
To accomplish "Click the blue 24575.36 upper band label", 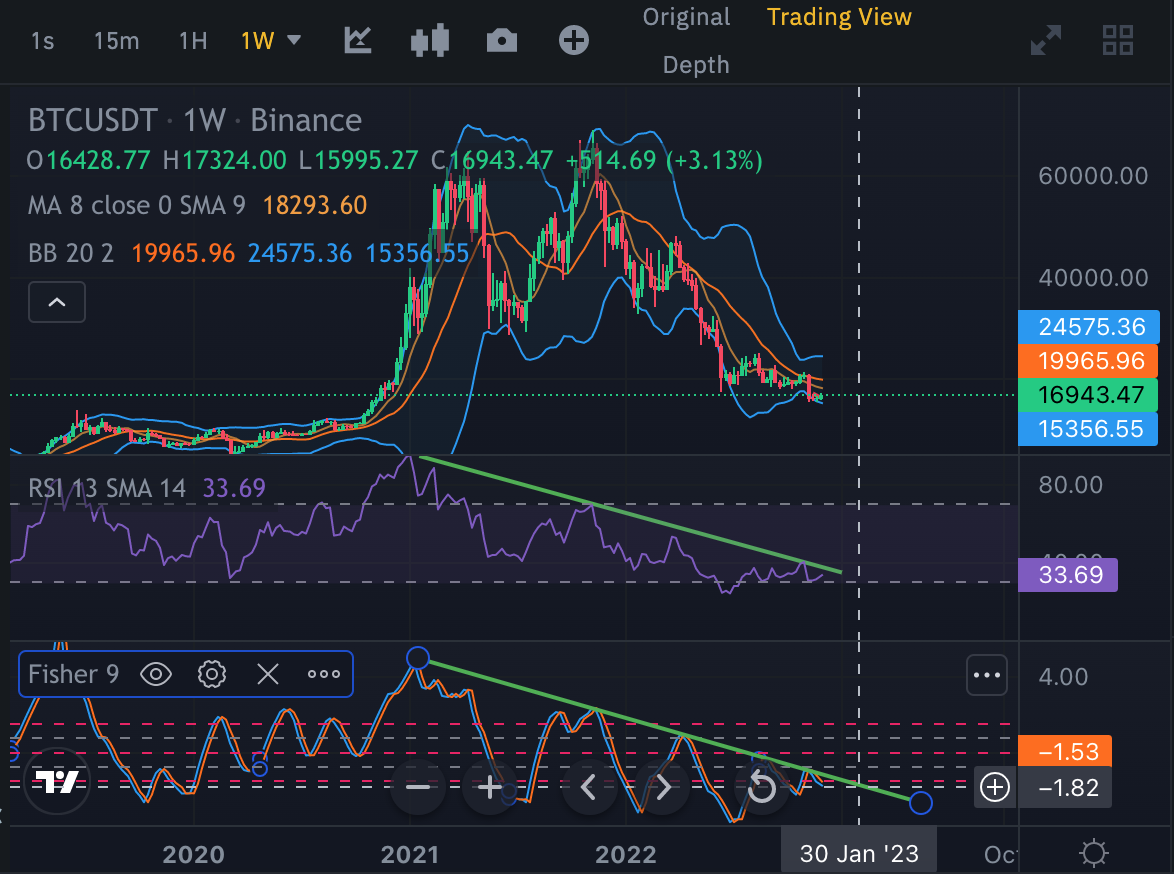I will pyautogui.click(x=1089, y=327).
